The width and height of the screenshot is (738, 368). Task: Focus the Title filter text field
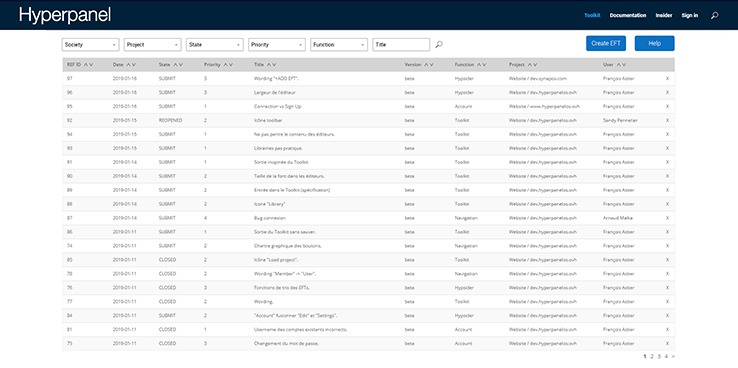coord(401,45)
